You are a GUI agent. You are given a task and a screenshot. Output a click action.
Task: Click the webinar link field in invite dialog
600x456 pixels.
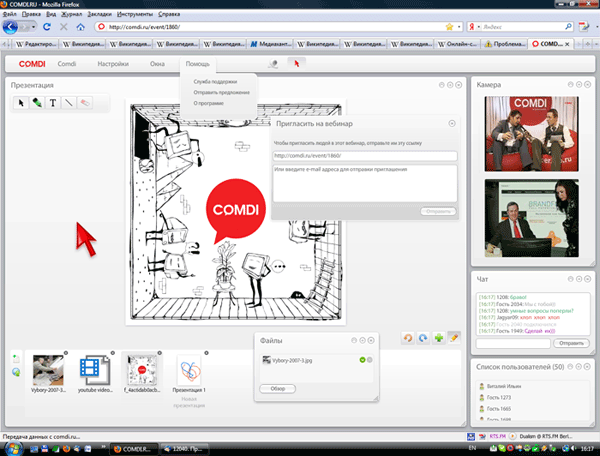point(365,156)
